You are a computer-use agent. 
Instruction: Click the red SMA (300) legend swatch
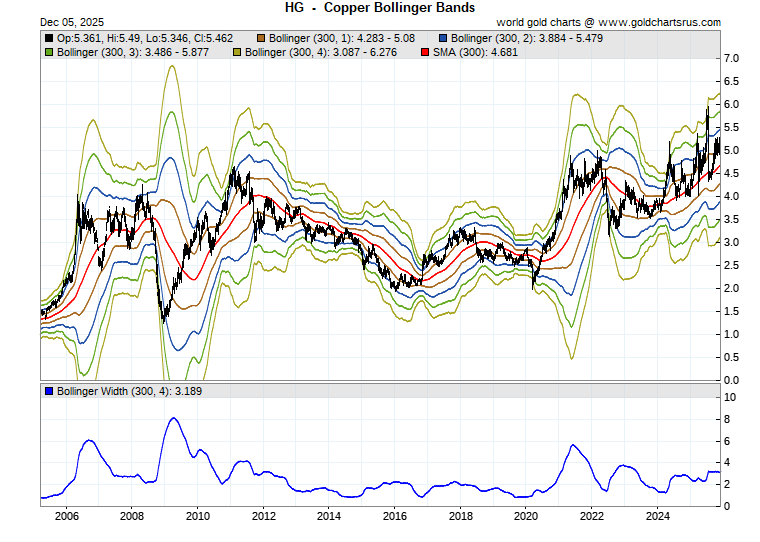pos(425,51)
